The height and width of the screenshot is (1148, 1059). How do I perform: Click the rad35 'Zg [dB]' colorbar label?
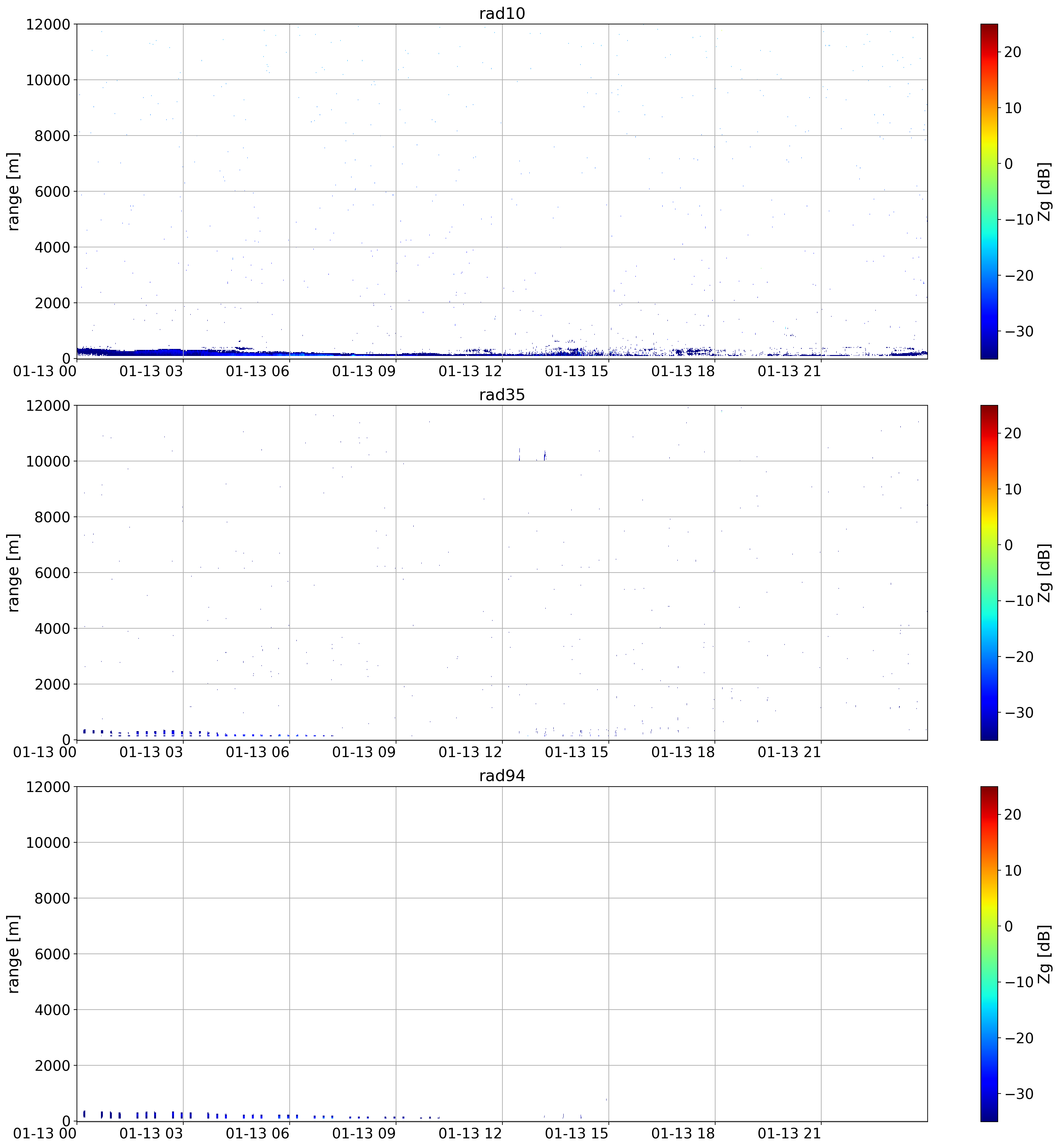pos(1044,573)
